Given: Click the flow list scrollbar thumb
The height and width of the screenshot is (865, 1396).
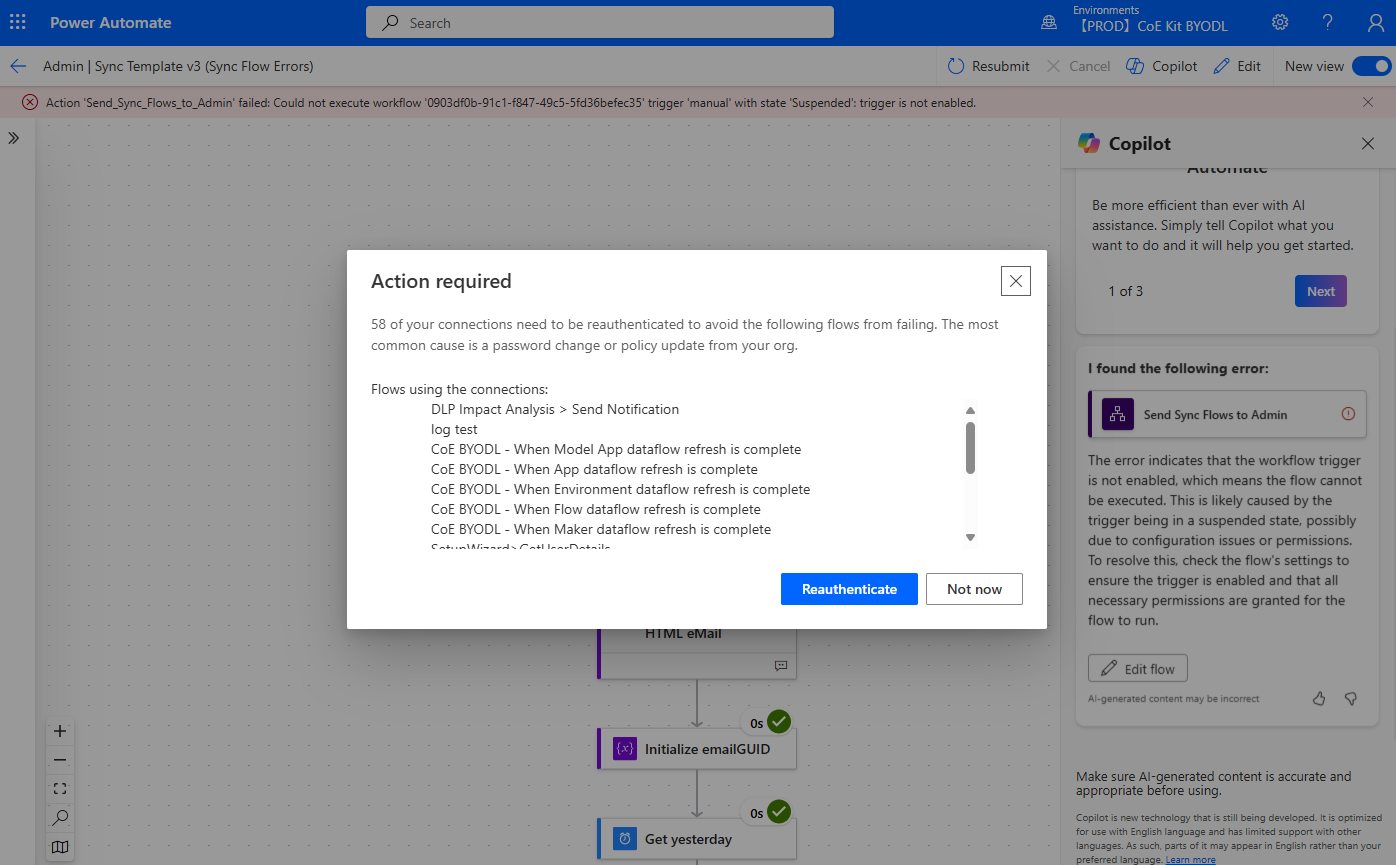Looking at the screenshot, I should tap(970, 447).
